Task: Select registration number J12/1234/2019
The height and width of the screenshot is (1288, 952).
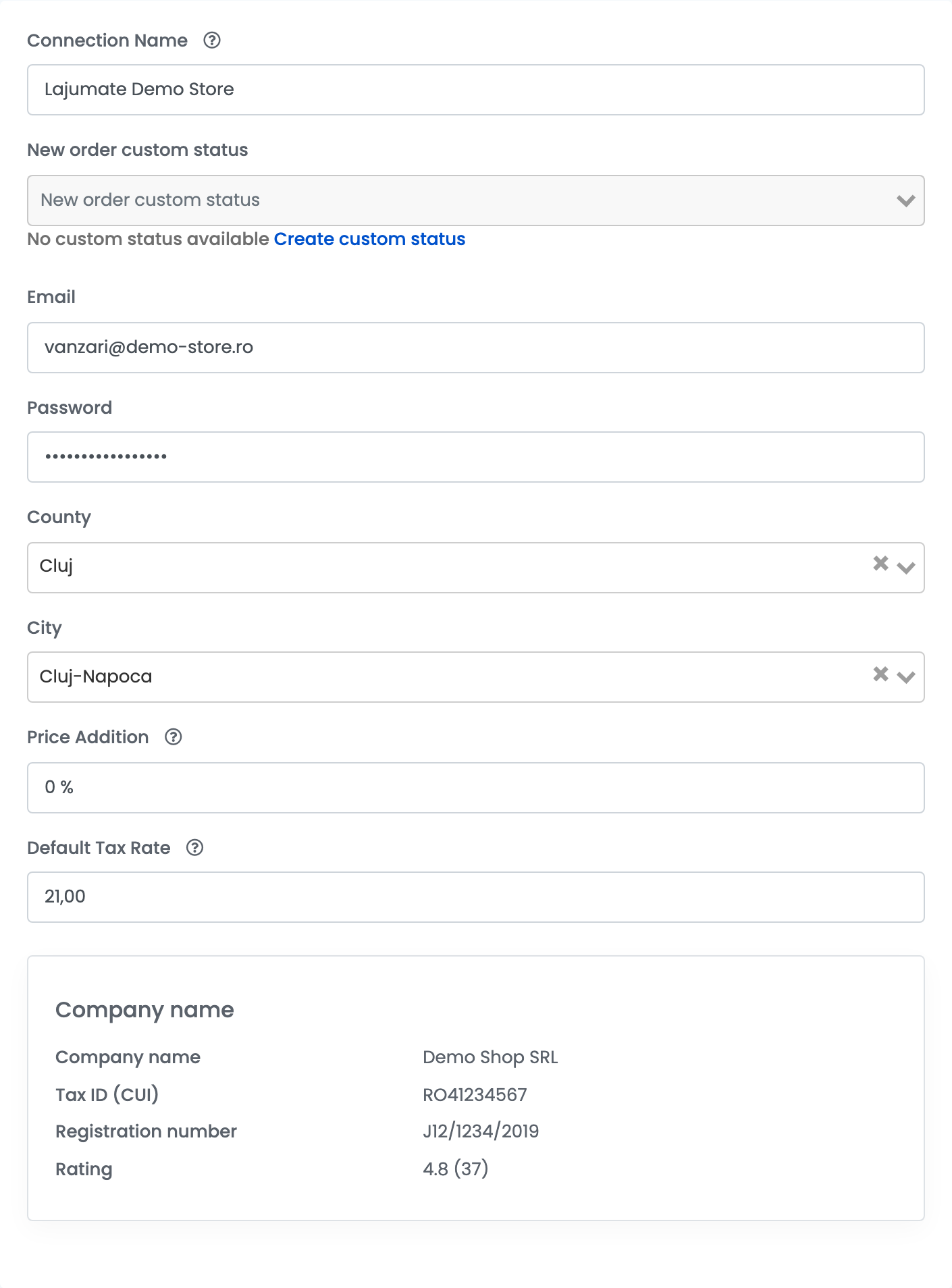Action: (x=481, y=1131)
